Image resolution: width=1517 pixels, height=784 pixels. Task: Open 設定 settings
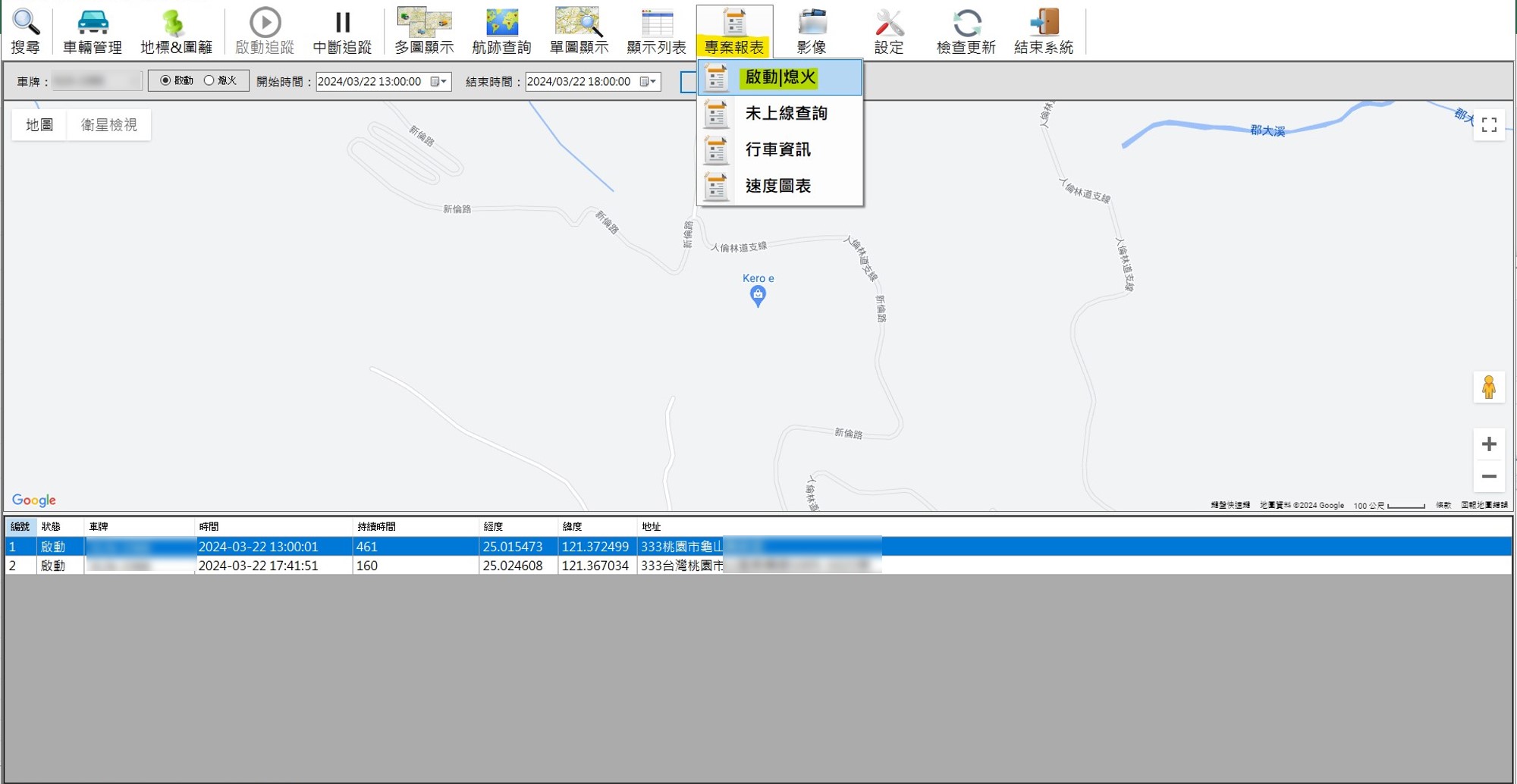(x=889, y=31)
